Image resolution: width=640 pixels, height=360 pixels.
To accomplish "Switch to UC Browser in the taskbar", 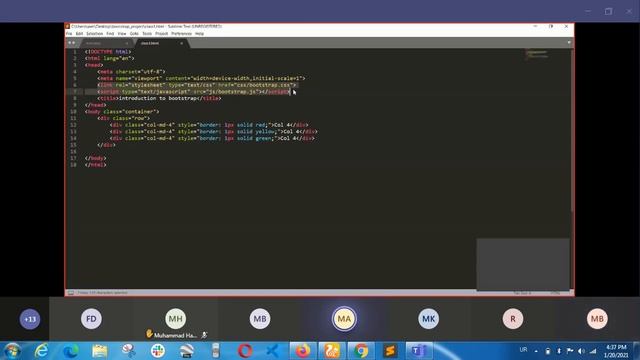I will coord(331,351).
